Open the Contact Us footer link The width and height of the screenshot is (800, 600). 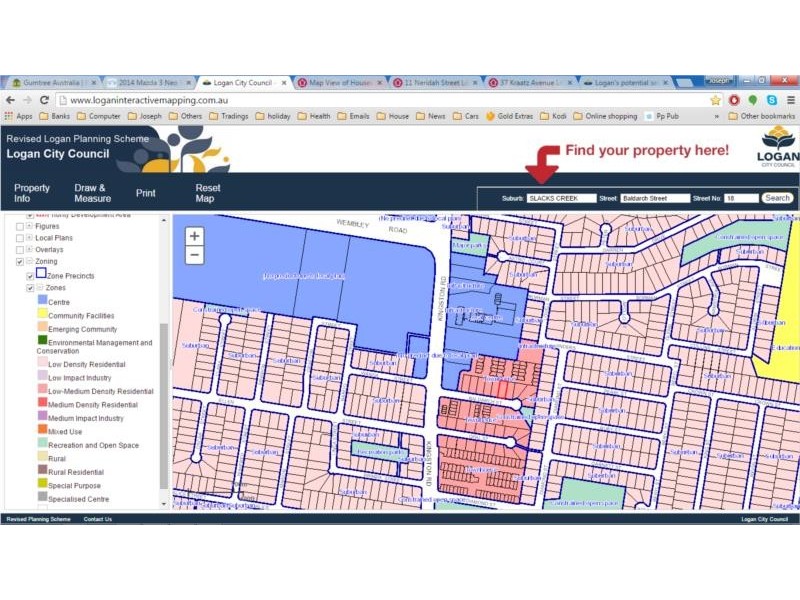coord(97,519)
